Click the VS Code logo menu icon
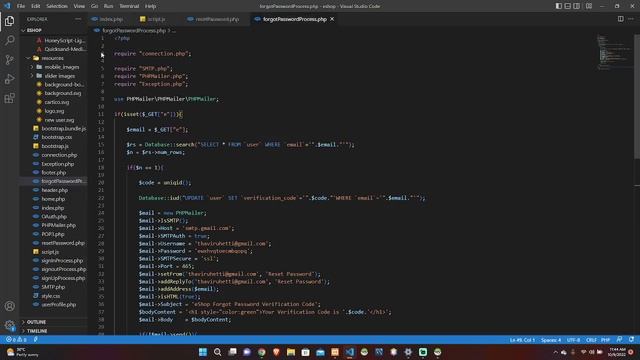640x360 pixels. tap(7, 6)
